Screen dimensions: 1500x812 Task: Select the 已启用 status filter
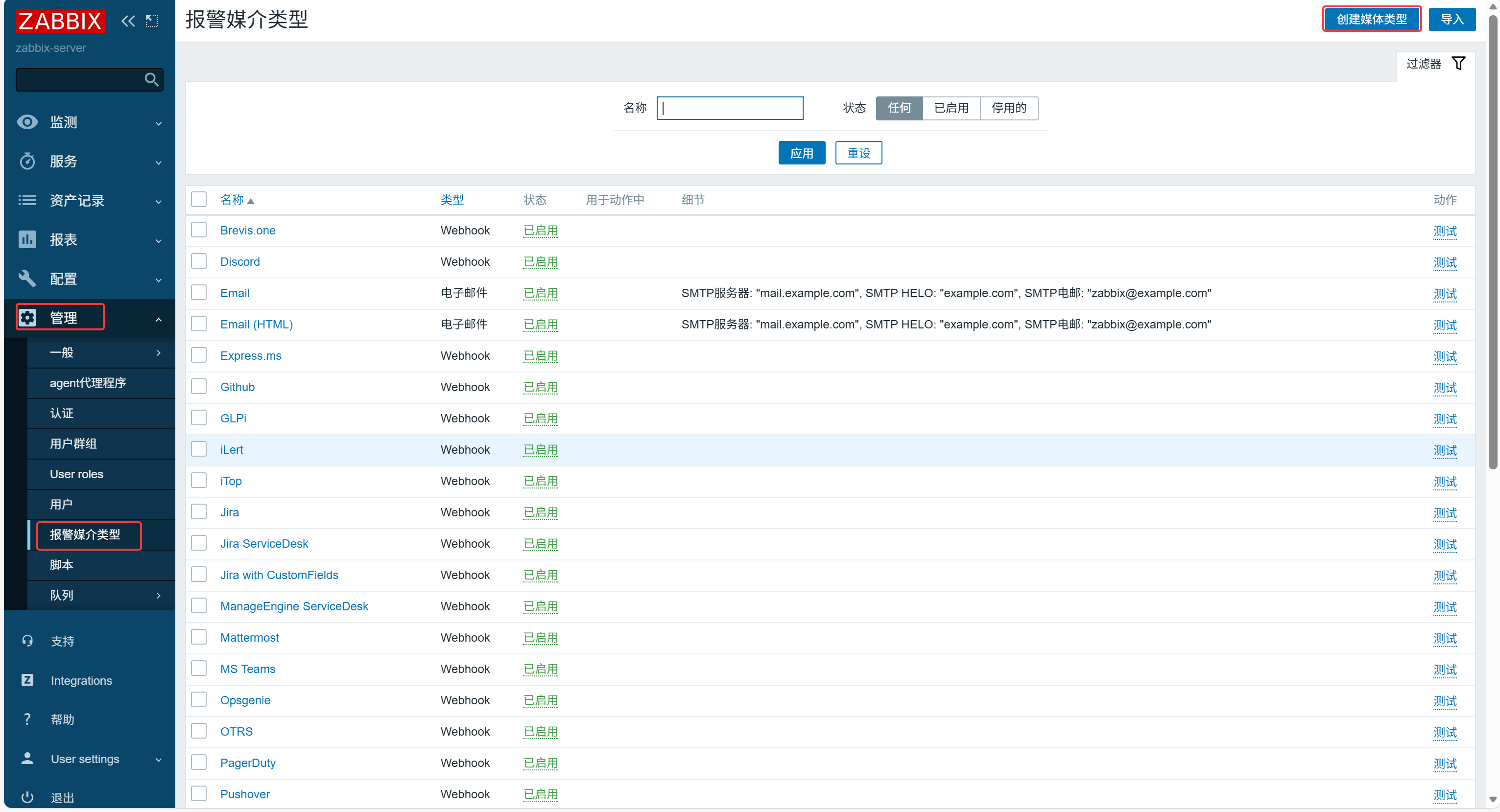click(x=952, y=108)
